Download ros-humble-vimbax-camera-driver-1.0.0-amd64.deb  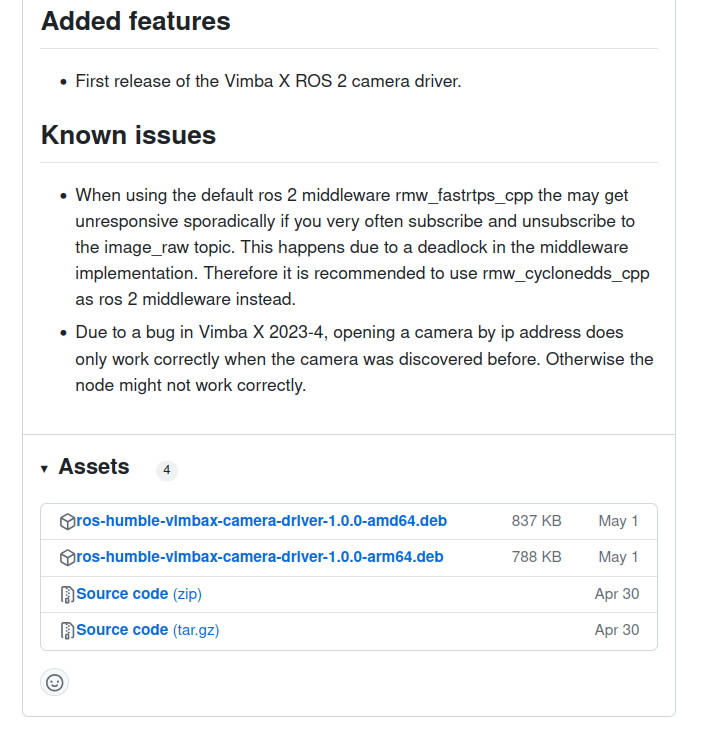[x=261, y=521]
